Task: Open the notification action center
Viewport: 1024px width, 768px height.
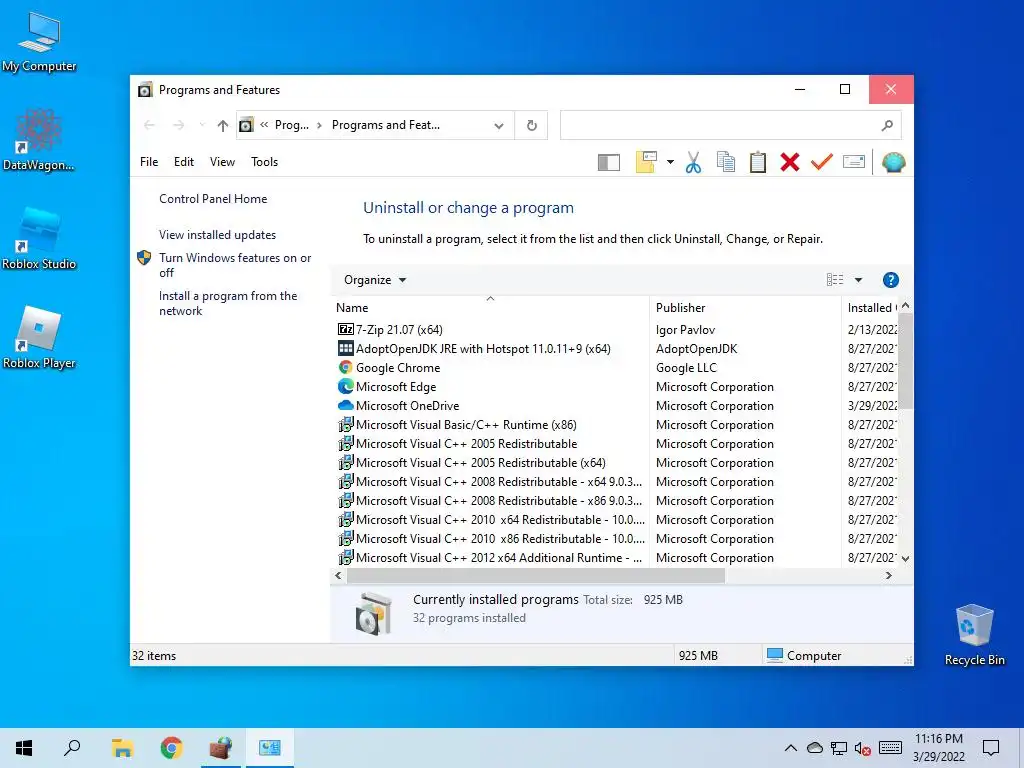Action: click(x=991, y=748)
